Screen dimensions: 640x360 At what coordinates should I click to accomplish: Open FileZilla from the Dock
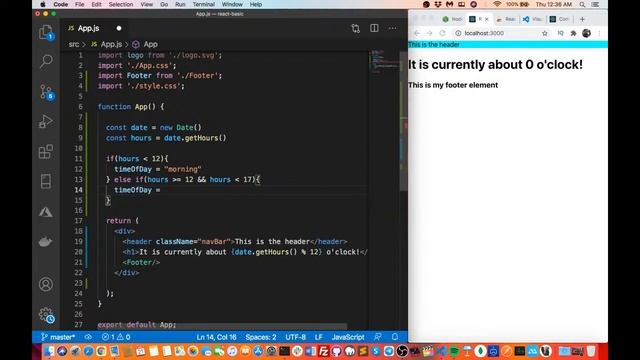324,351
